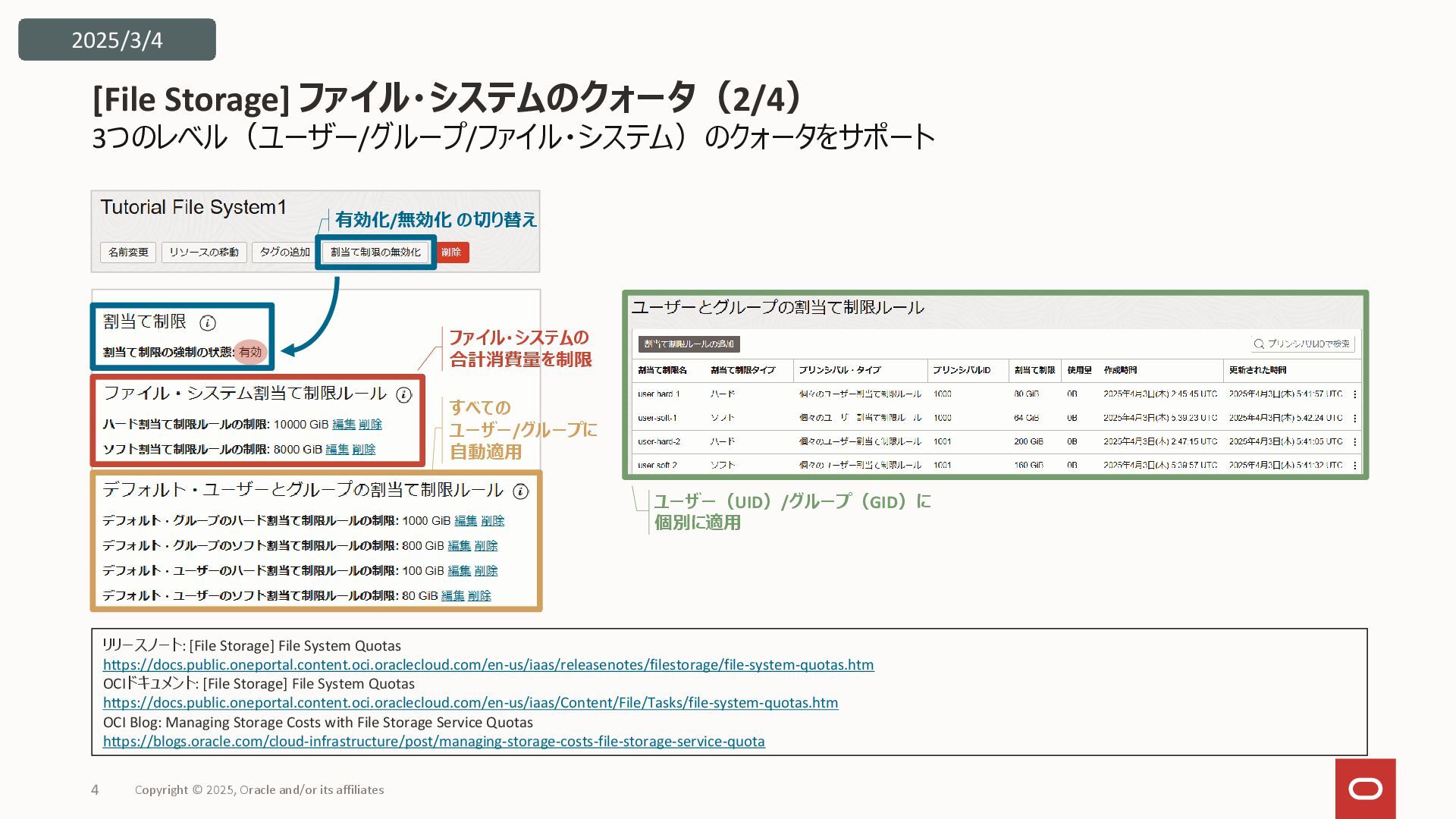Click info icon beside デフォルト・ユーザーとグループ heading
The image size is (1456, 819).
click(520, 491)
